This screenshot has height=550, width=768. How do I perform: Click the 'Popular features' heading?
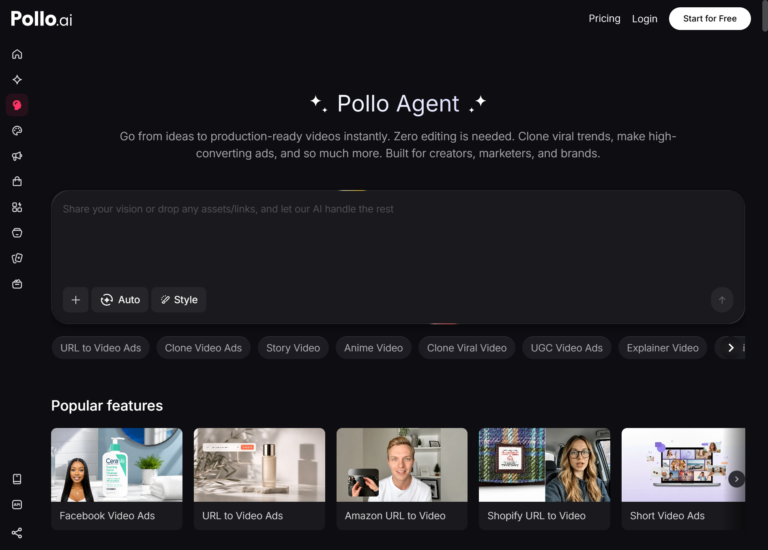click(107, 406)
